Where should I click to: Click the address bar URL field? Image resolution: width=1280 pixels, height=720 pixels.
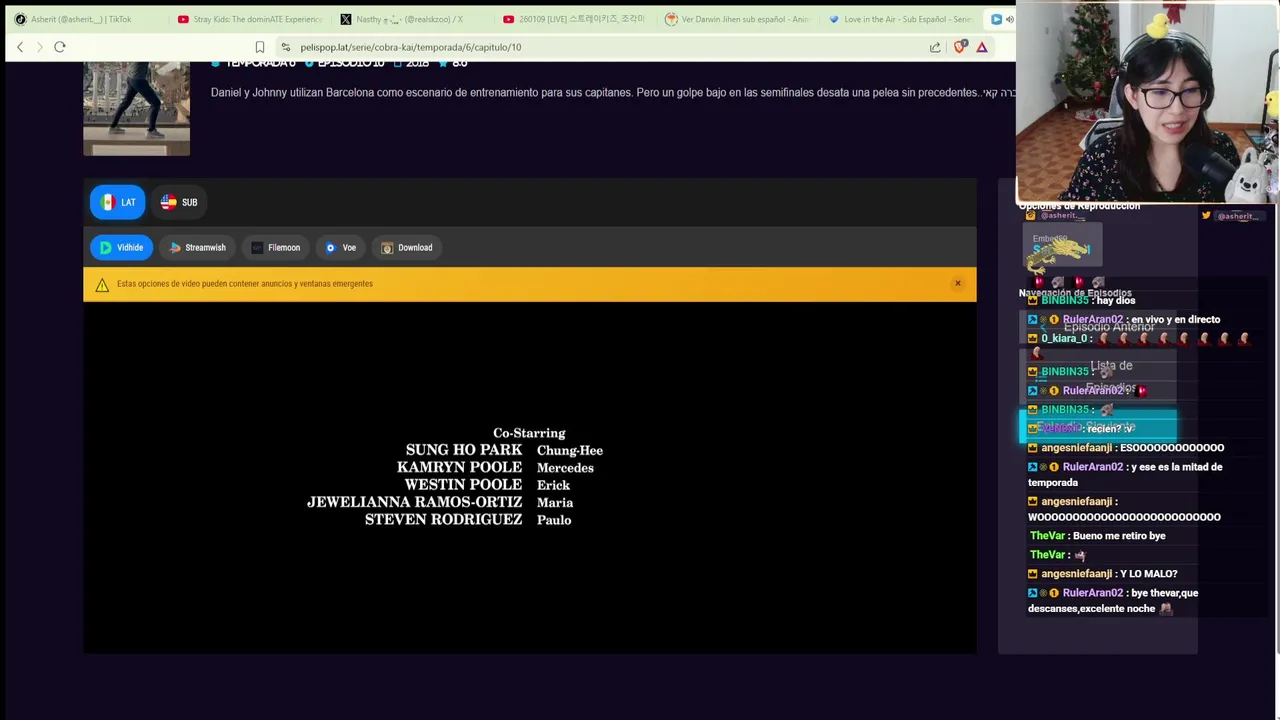tap(600, 47)
